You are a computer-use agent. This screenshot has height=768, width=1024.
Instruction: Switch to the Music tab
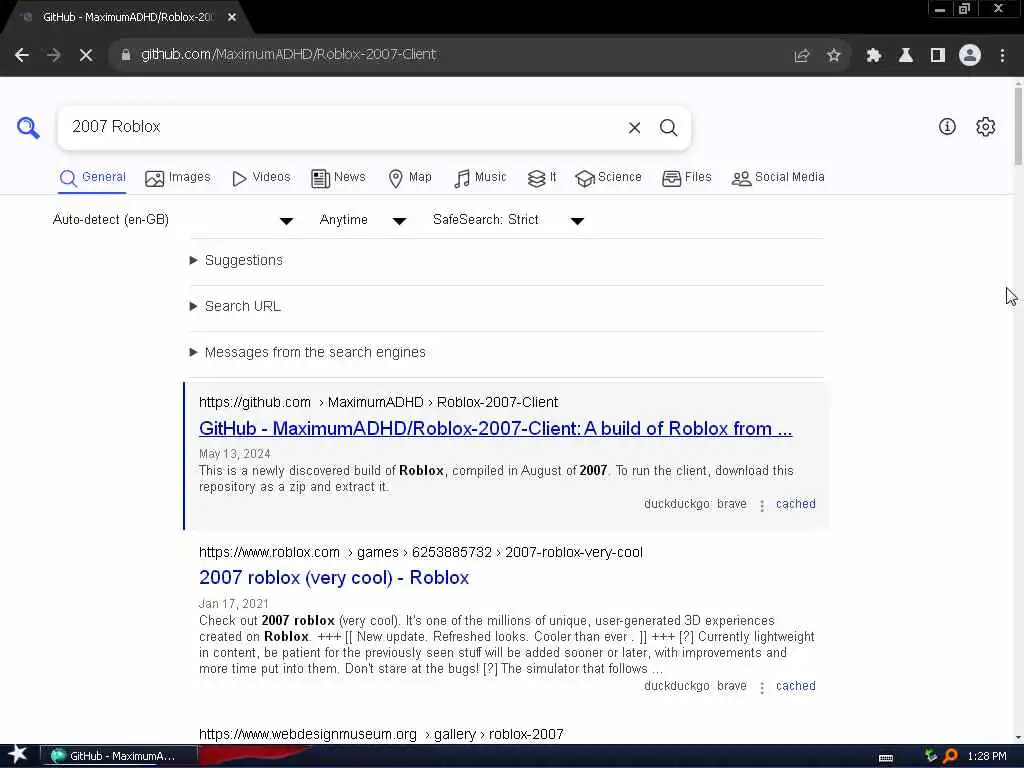click(480, 178)
